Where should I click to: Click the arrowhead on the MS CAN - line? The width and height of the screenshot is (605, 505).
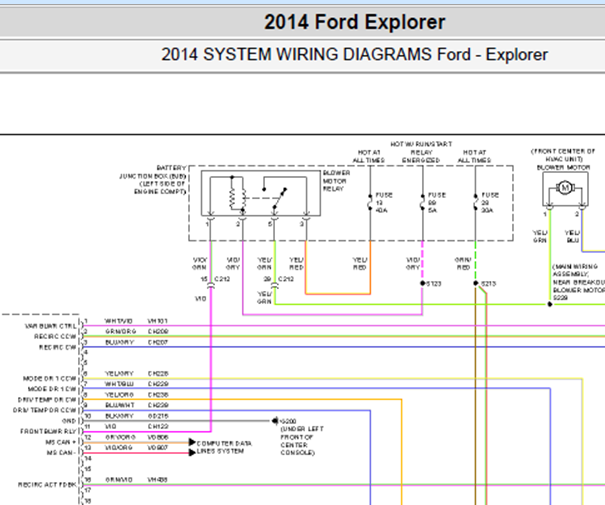point(192,453)
